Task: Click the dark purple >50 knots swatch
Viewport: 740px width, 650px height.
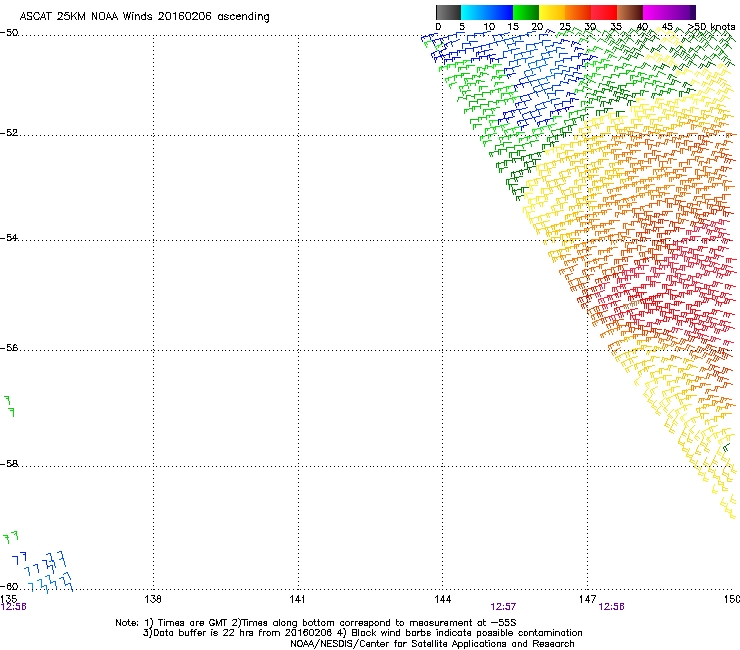Action: 693,12
